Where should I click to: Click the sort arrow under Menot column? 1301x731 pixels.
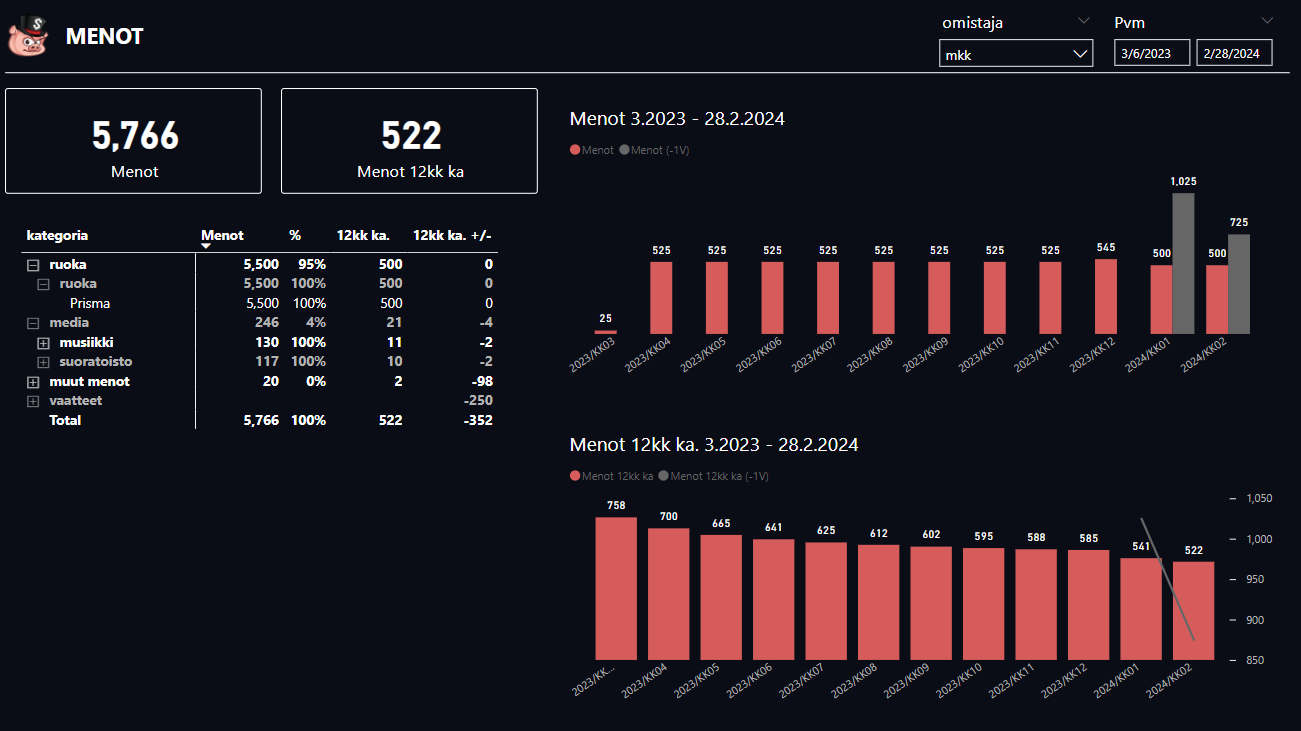click(x=207, y=246)
